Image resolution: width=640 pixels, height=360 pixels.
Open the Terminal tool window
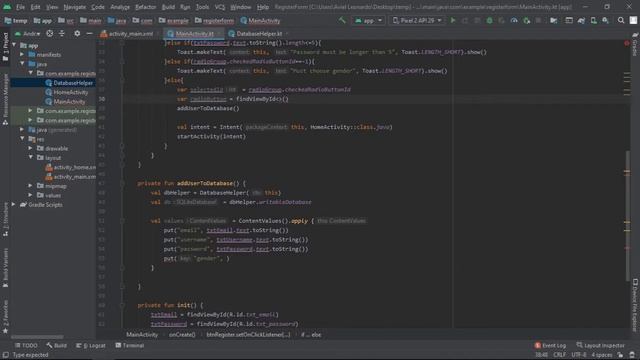coord(129,345)
